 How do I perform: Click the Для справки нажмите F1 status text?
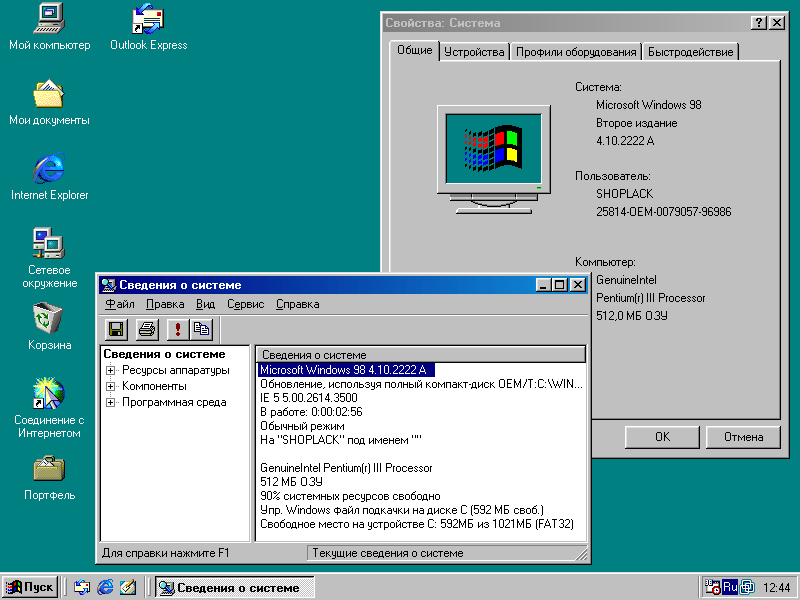coord(165,553)
